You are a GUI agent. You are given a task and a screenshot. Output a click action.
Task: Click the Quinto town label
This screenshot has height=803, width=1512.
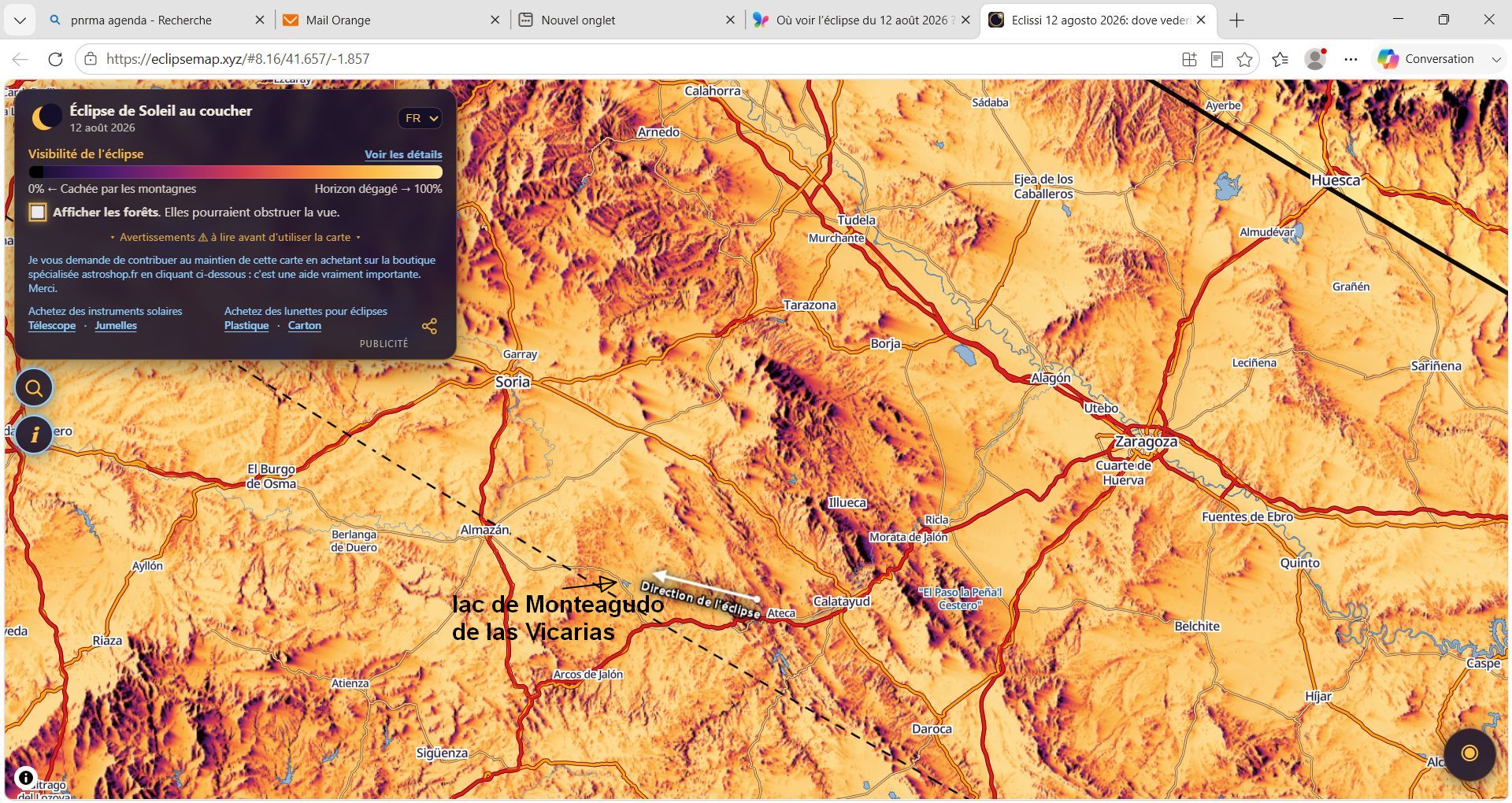[x=1299, y=564]
